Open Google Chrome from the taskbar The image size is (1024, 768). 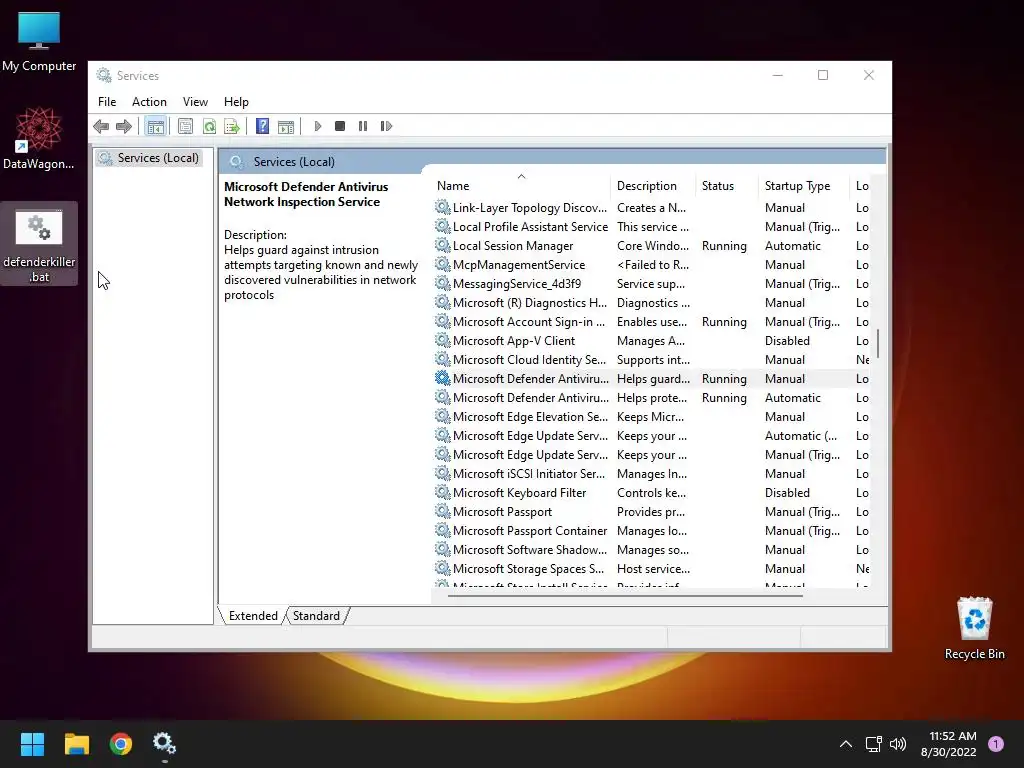121,744
